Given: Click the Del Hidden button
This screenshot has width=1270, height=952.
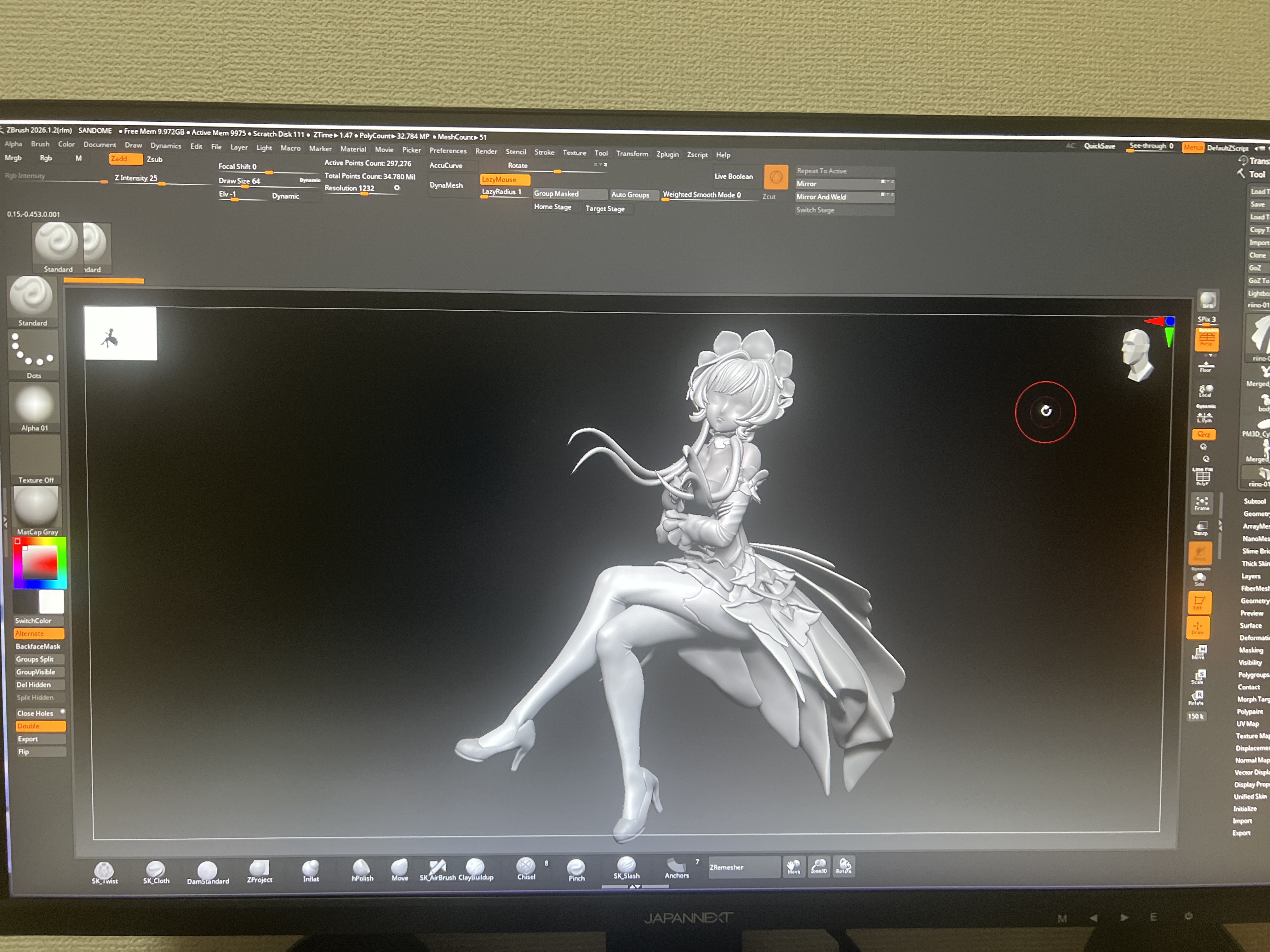Looking at the screenshot, I should (40, 685).
